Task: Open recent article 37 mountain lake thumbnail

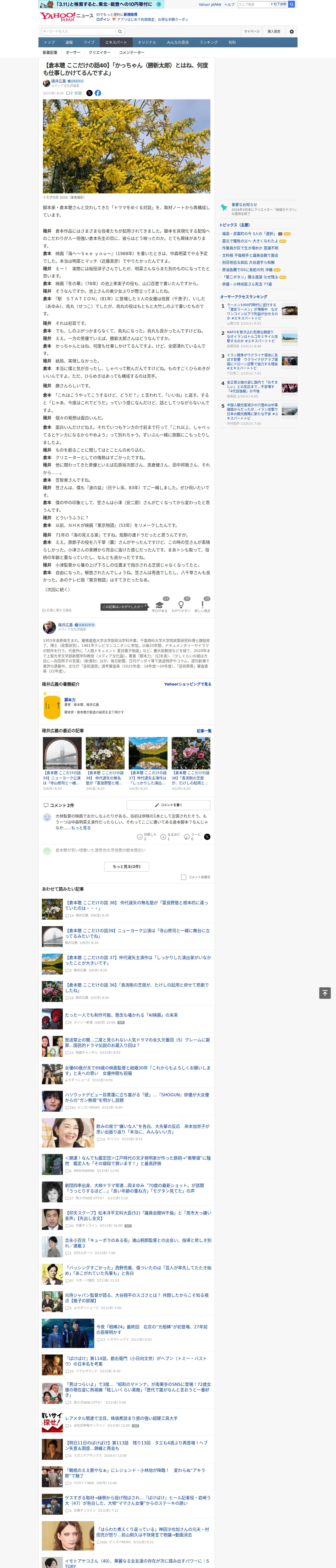Action: (x=148, y=753)
